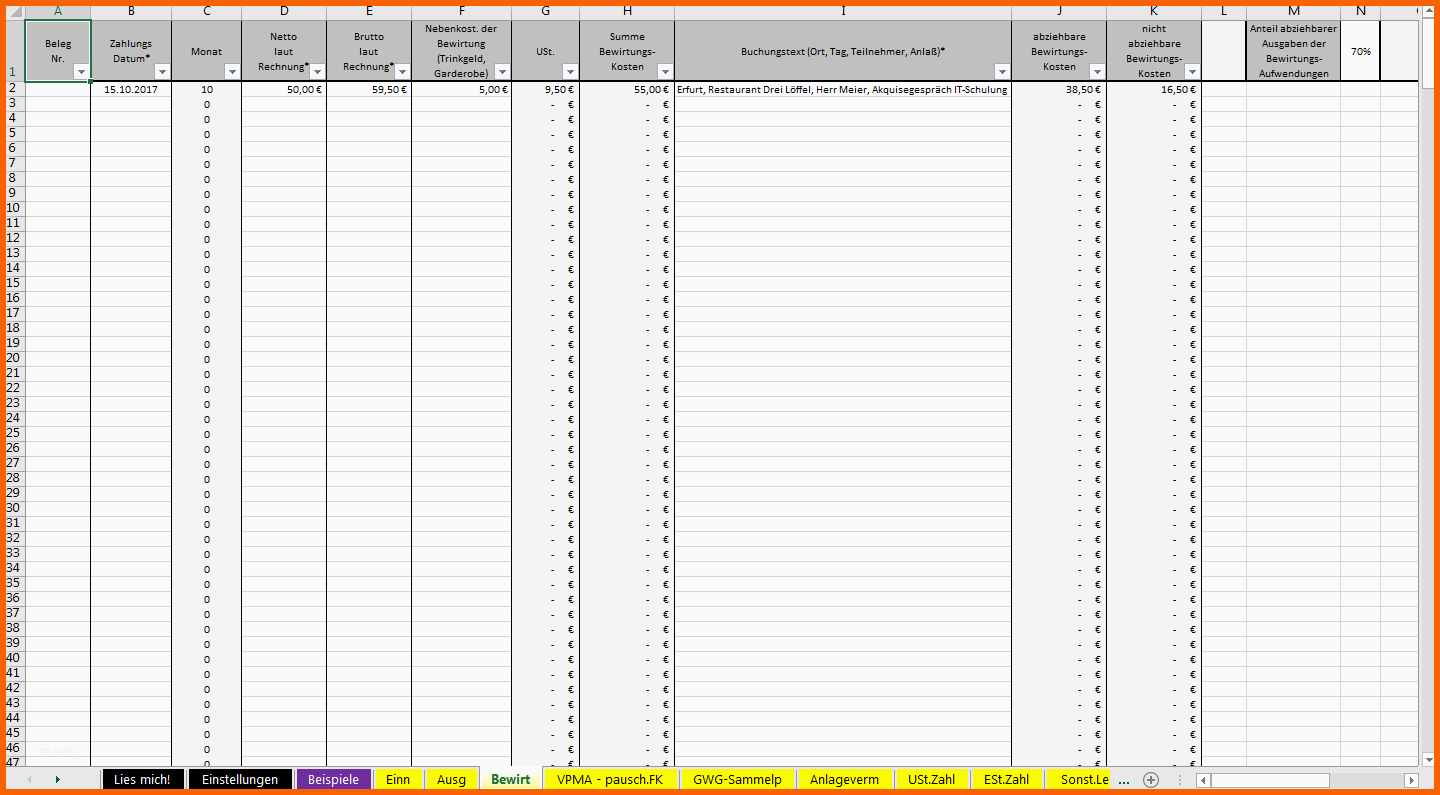1440x795 pixels.
Task: Go to the Ausg sheet tab
Action: 451,780
